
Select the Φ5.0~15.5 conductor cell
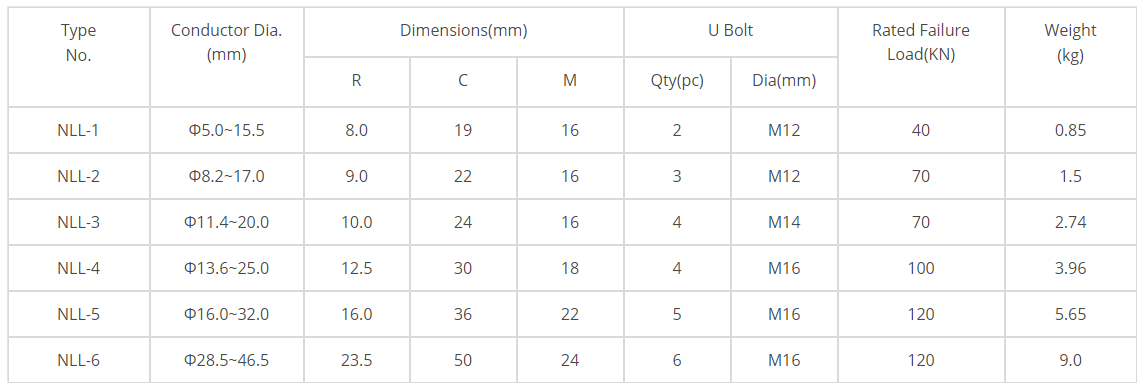click(226, 130)
